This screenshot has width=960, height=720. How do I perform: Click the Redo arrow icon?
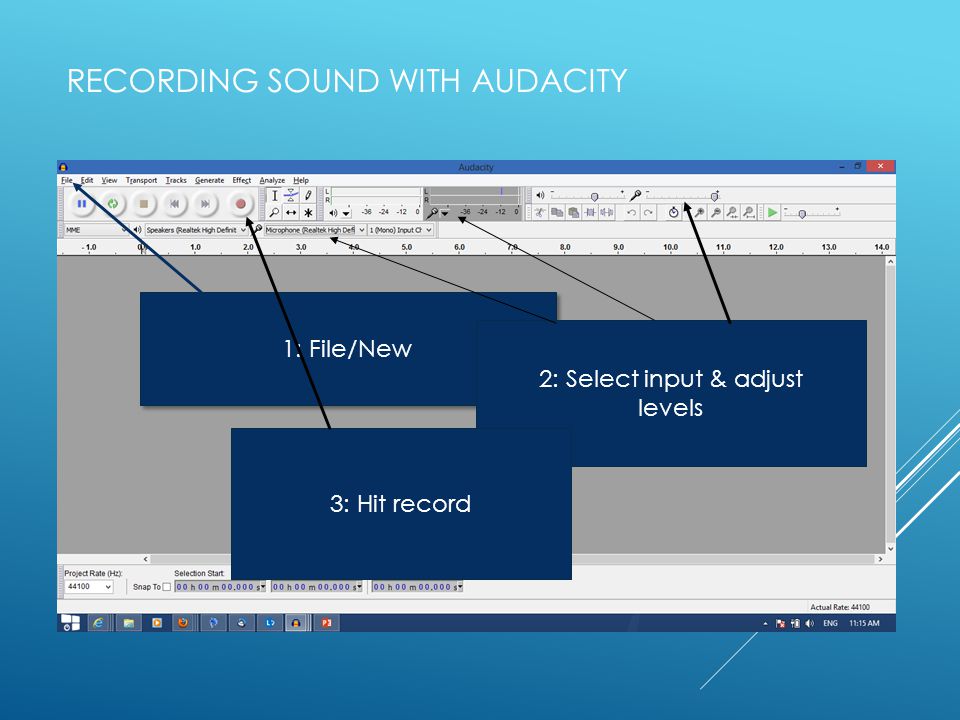(x=648, y=212)
